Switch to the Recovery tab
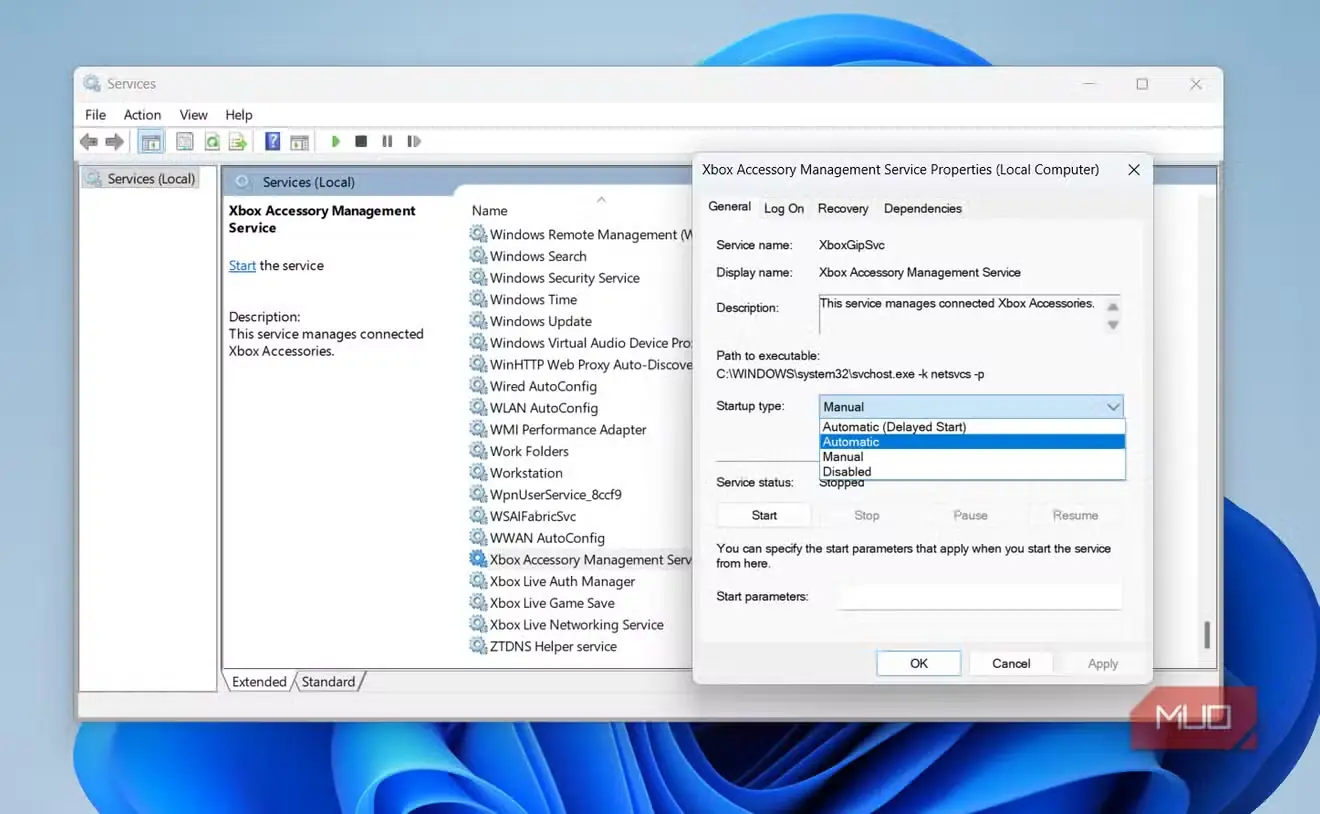 click(x=843, y=208)
